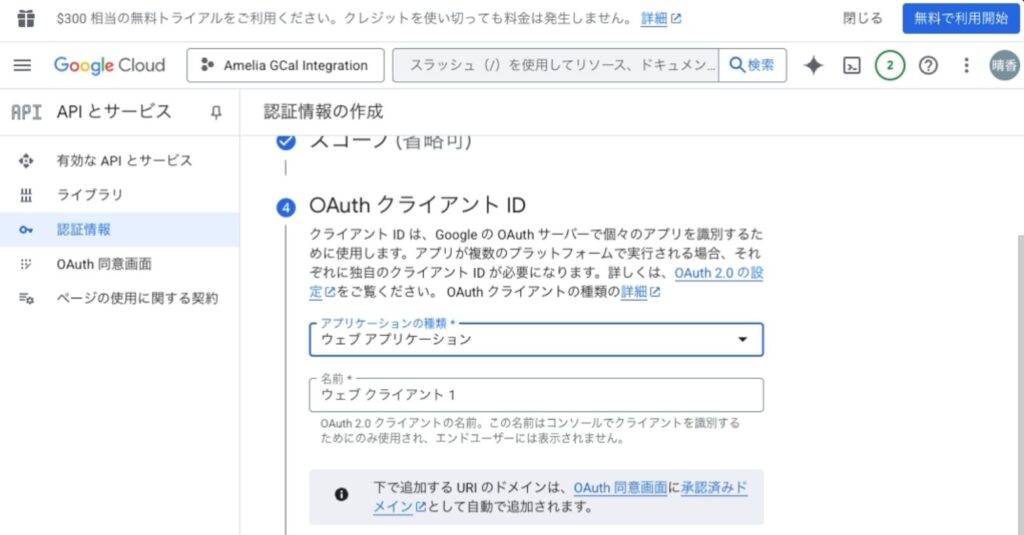The image size is (1024, 535).
Task: Click the 名前 text field
Action: pyautogui.click(x=536, y=395)
